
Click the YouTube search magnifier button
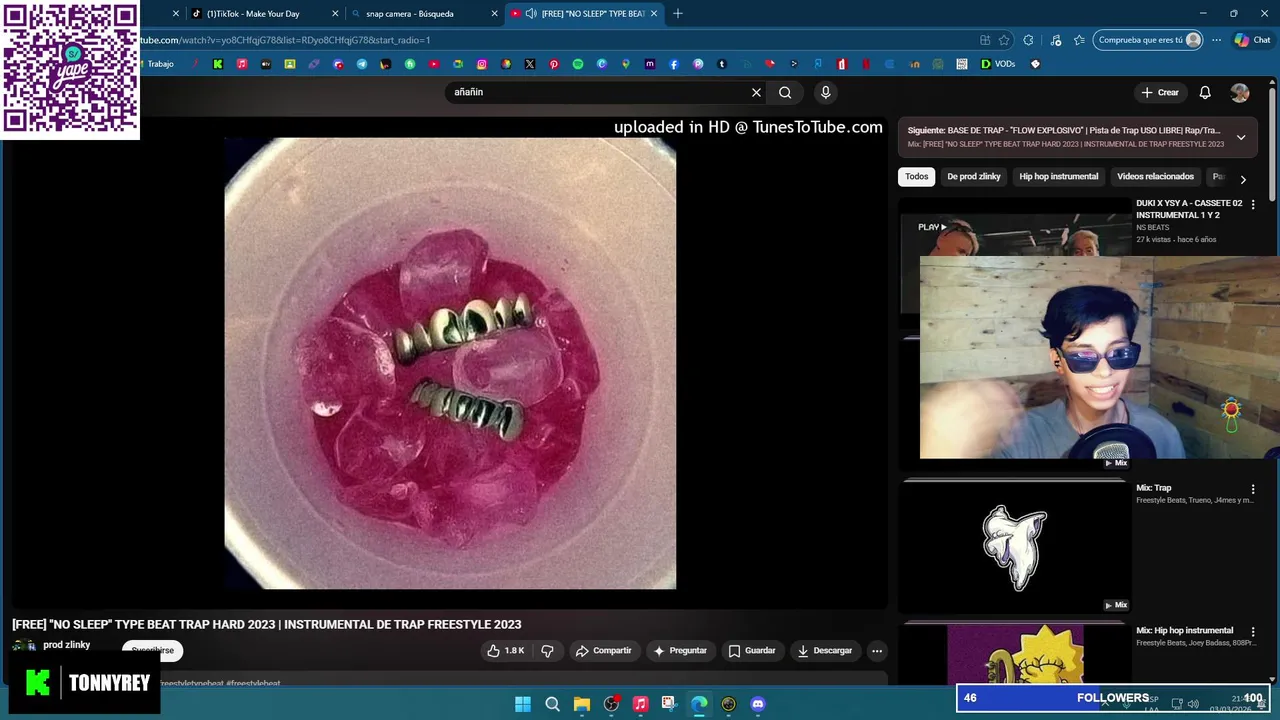pyautogui.click(x=785, y=92)
